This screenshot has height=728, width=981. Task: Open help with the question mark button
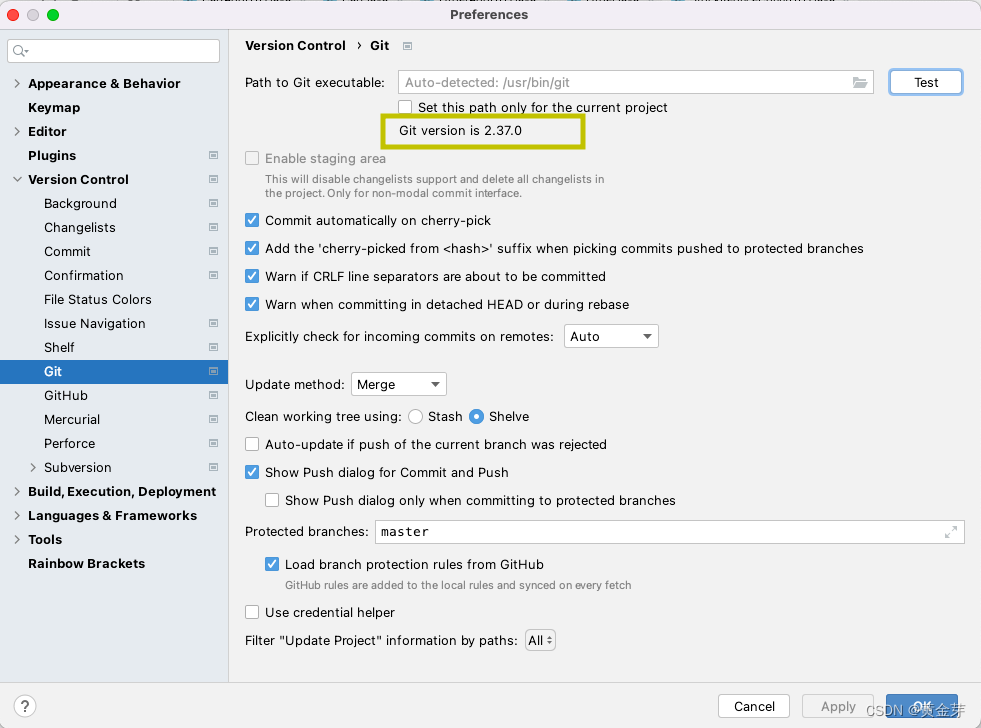pyautogui.click(x=24, y=706)
